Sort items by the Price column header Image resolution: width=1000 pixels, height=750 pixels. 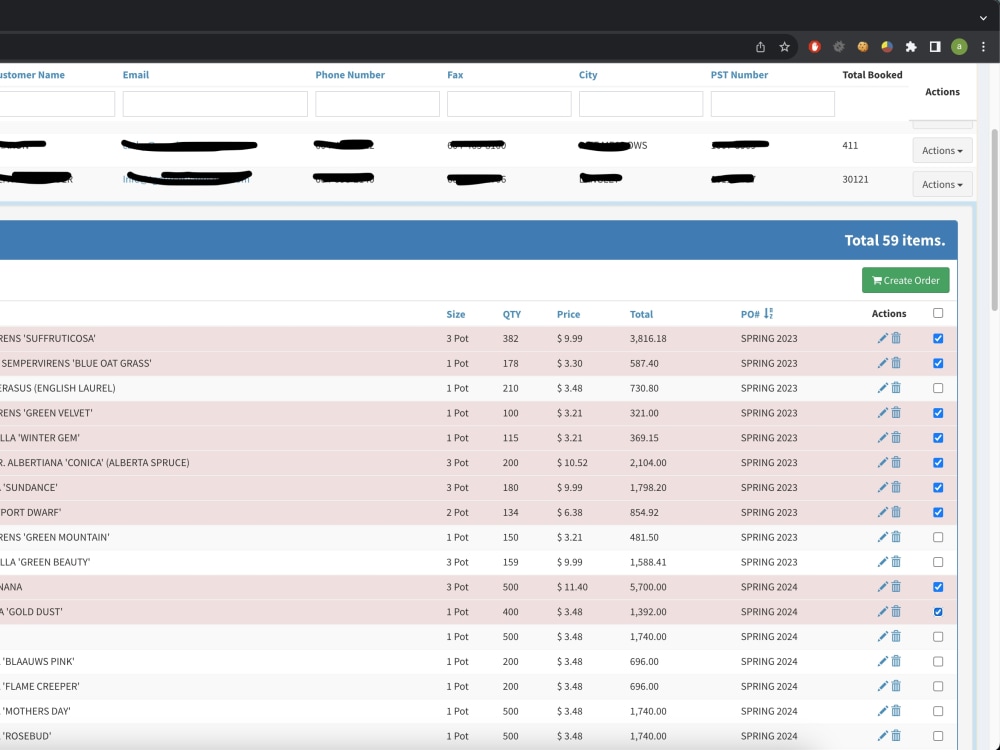pos(568,313)
